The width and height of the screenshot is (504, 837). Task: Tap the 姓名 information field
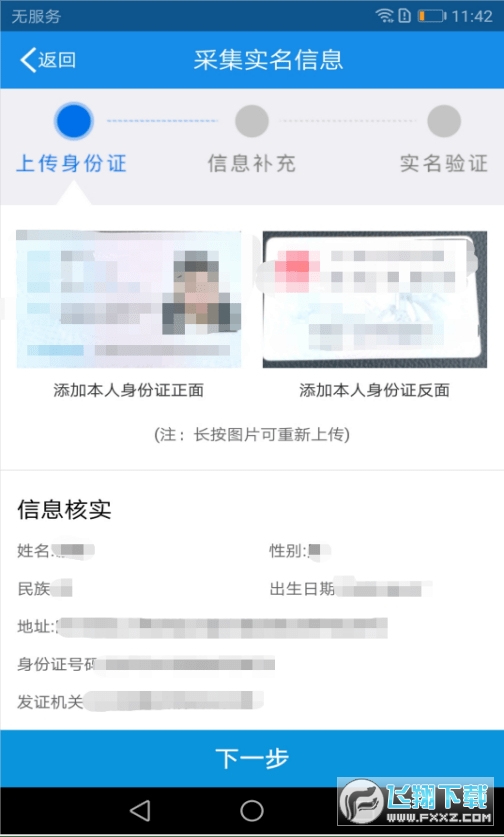click(x=56, y=550)
